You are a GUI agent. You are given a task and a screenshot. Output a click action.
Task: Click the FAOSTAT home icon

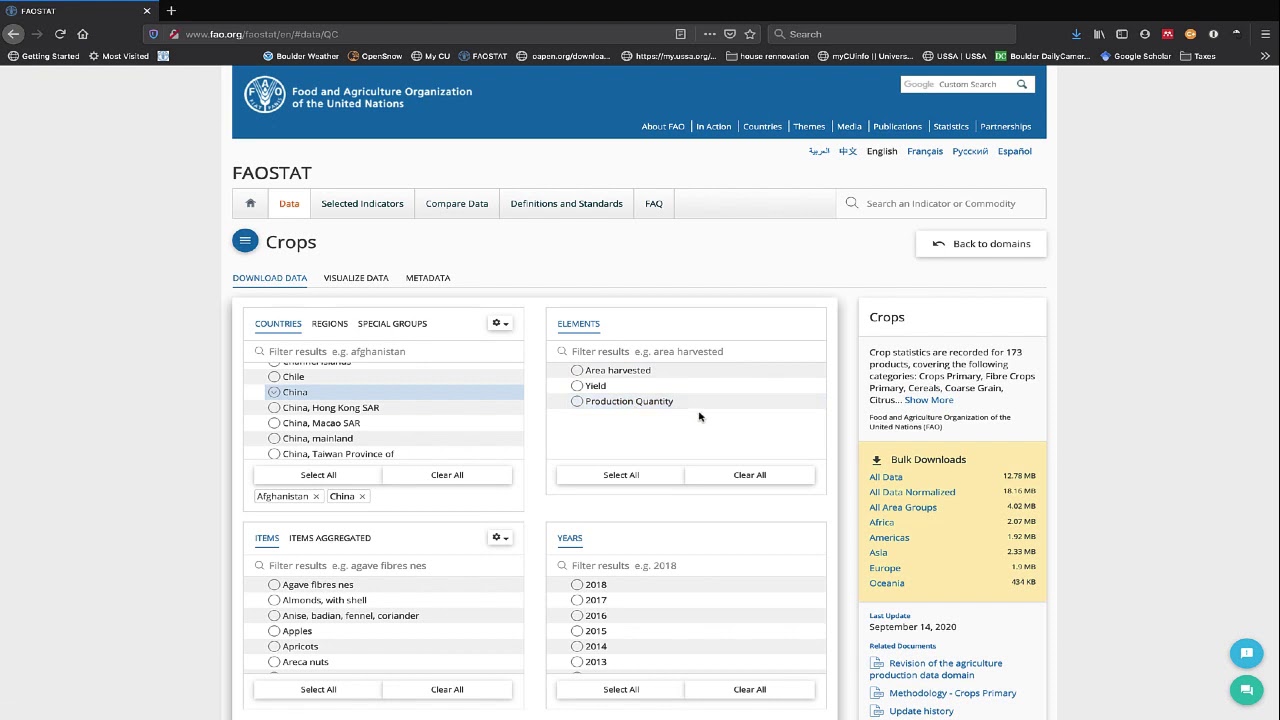pyautogui.click(x=250, y=203)
